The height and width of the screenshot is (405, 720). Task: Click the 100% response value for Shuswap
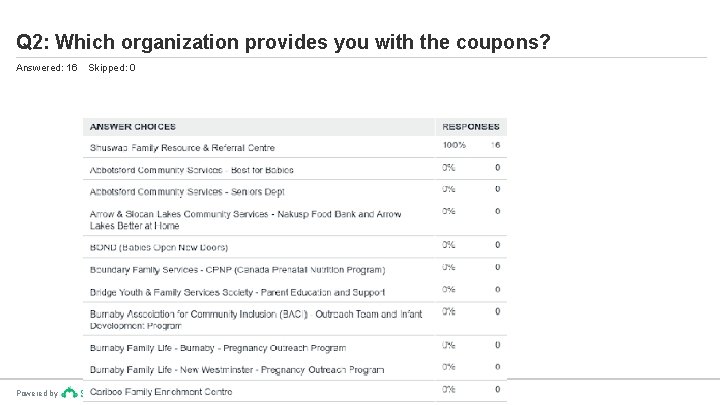tap(454, 145)
